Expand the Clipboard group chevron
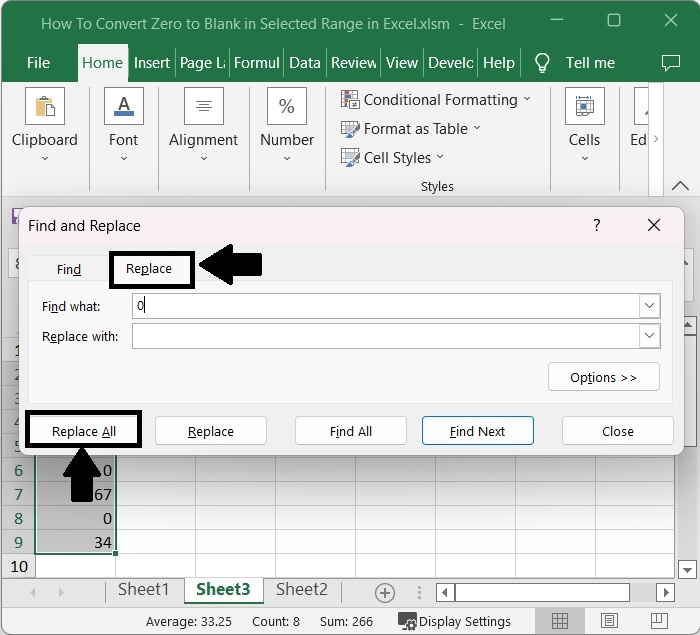 pyautogui.click(x=45, y=158)
